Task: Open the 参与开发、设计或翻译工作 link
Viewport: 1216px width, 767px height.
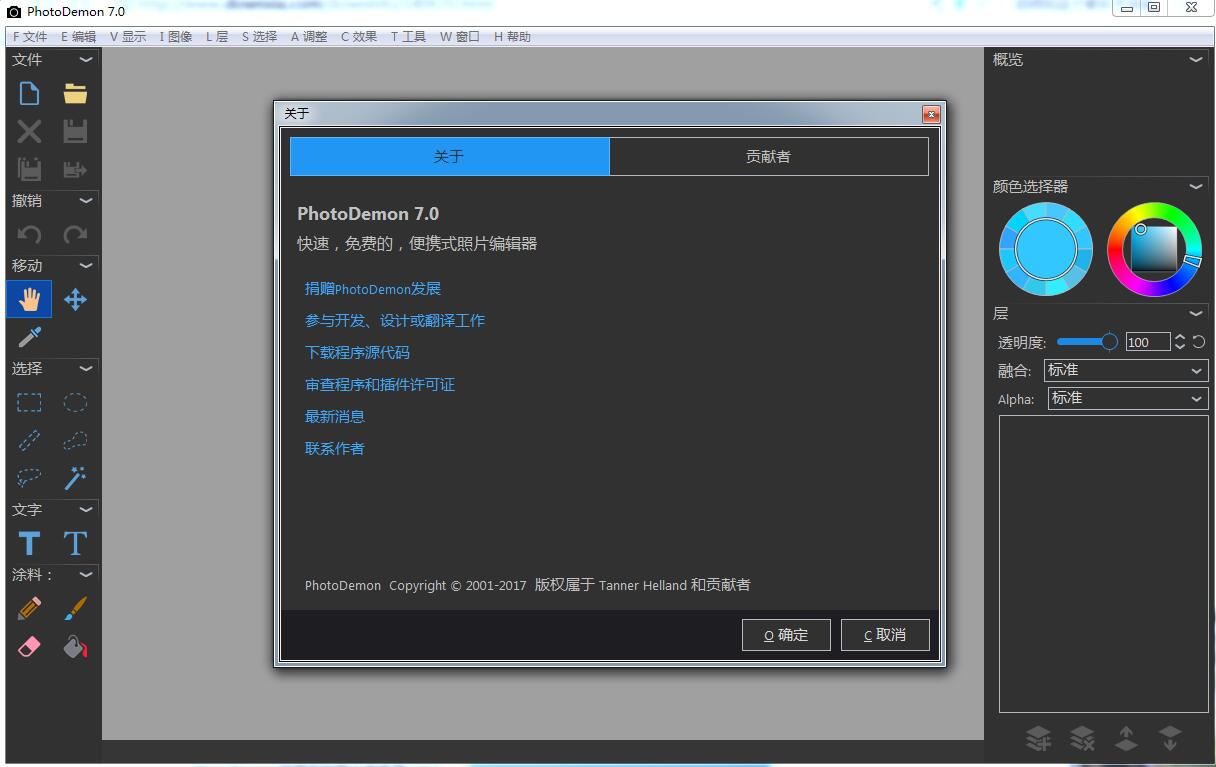Action: tap(395, 321)
